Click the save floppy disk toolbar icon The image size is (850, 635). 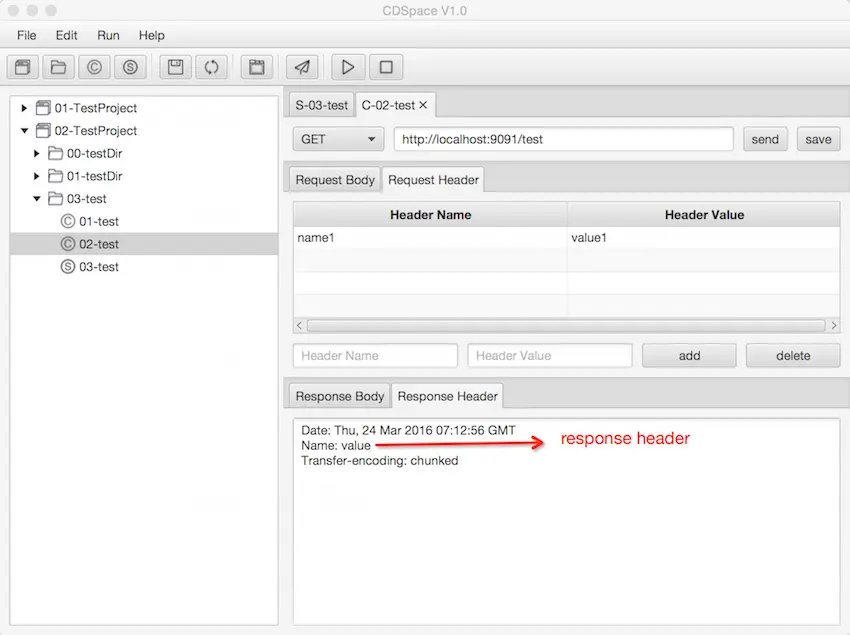pyautogui.click(x=176, y=67)
